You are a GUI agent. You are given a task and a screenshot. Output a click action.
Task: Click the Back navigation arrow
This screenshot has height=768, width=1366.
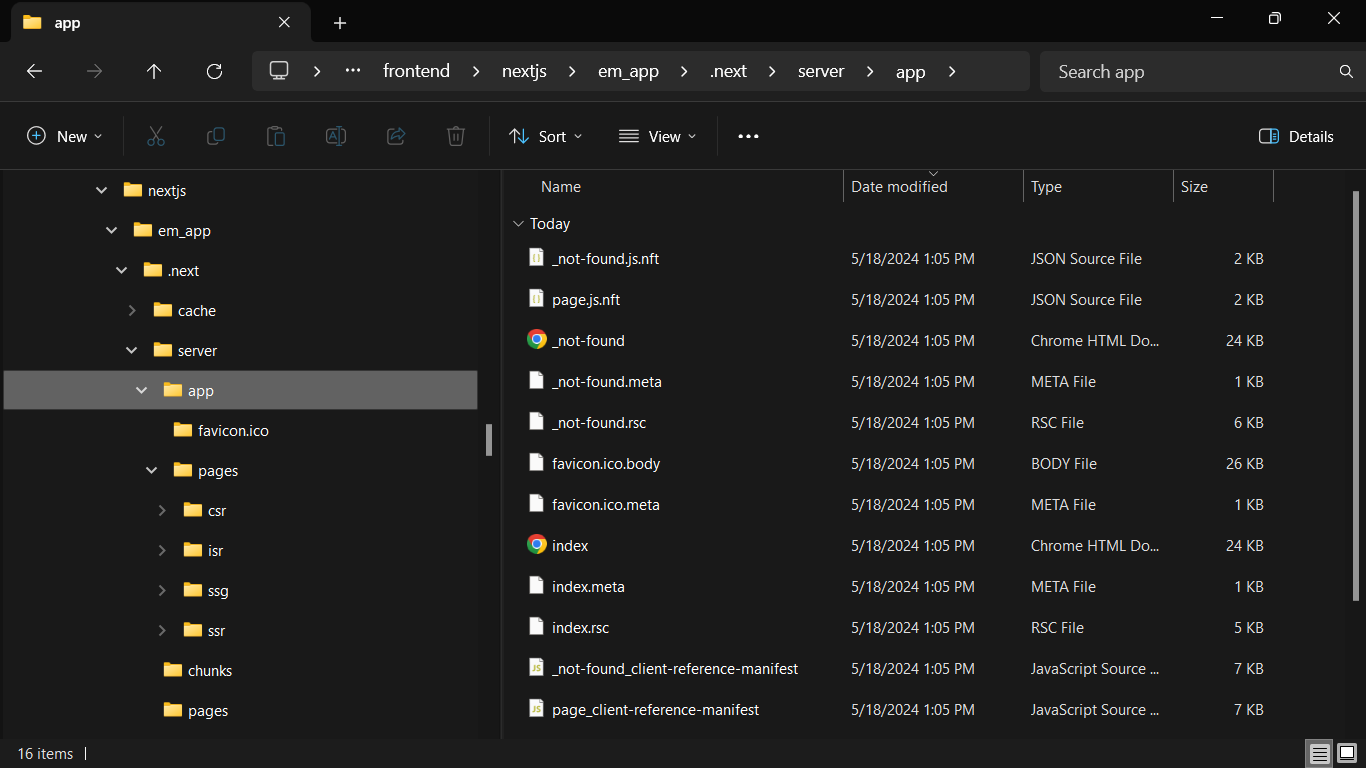tap(34, 71)
